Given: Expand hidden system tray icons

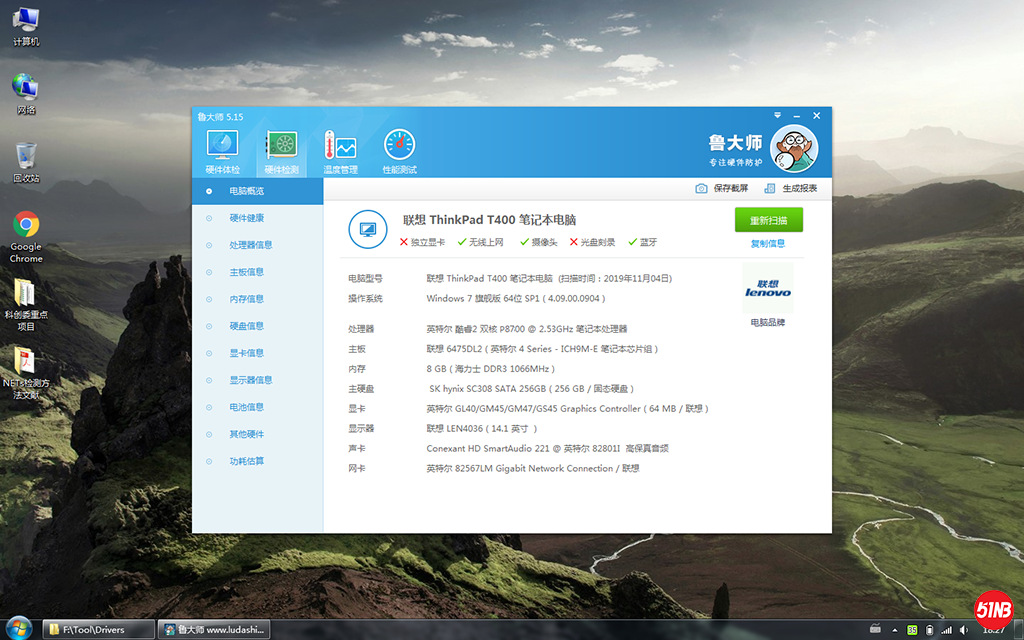Looking at the screenshot, I should pyautogui.click(x=895, y=630).
